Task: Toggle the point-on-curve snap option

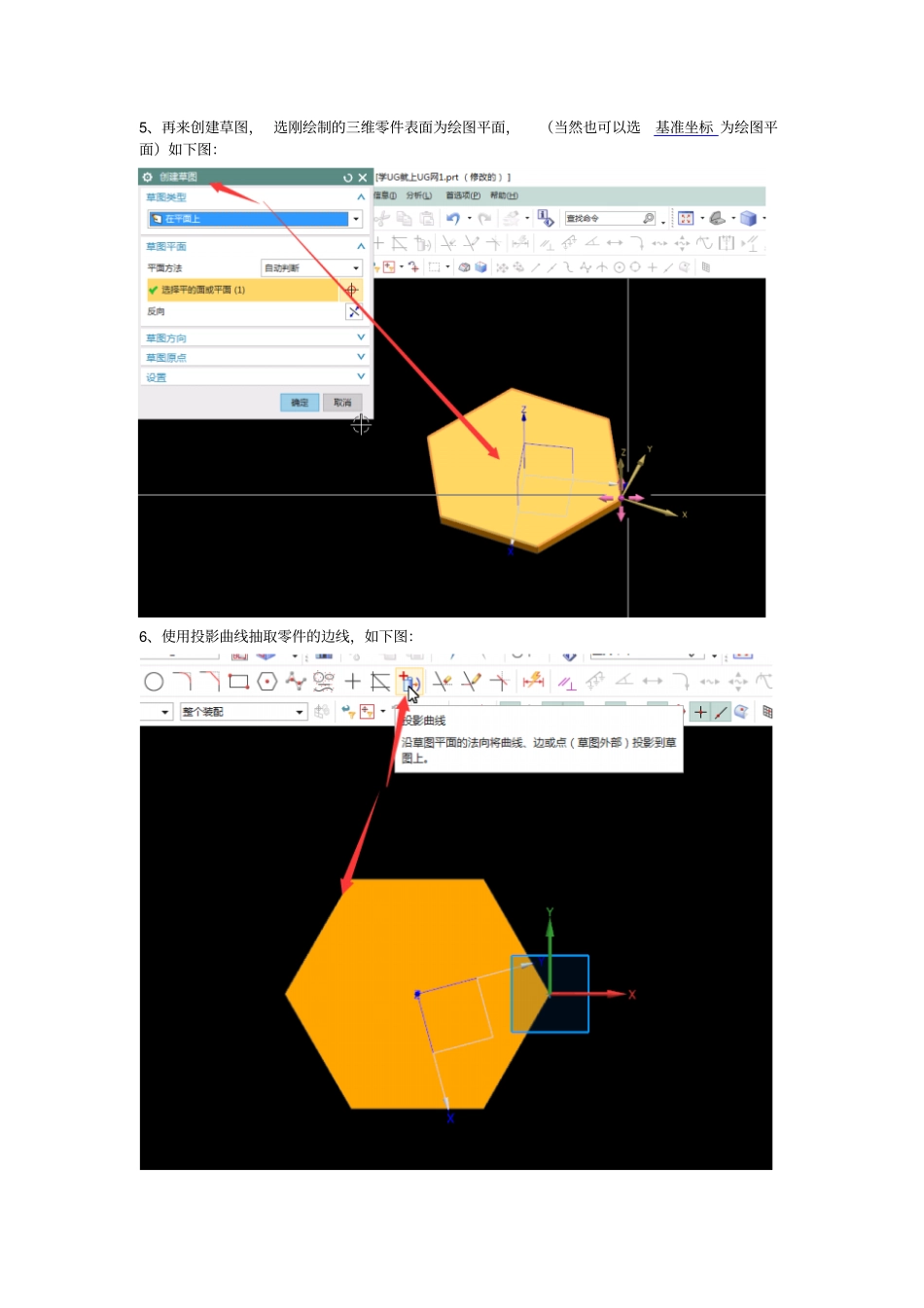Action: 721,712
